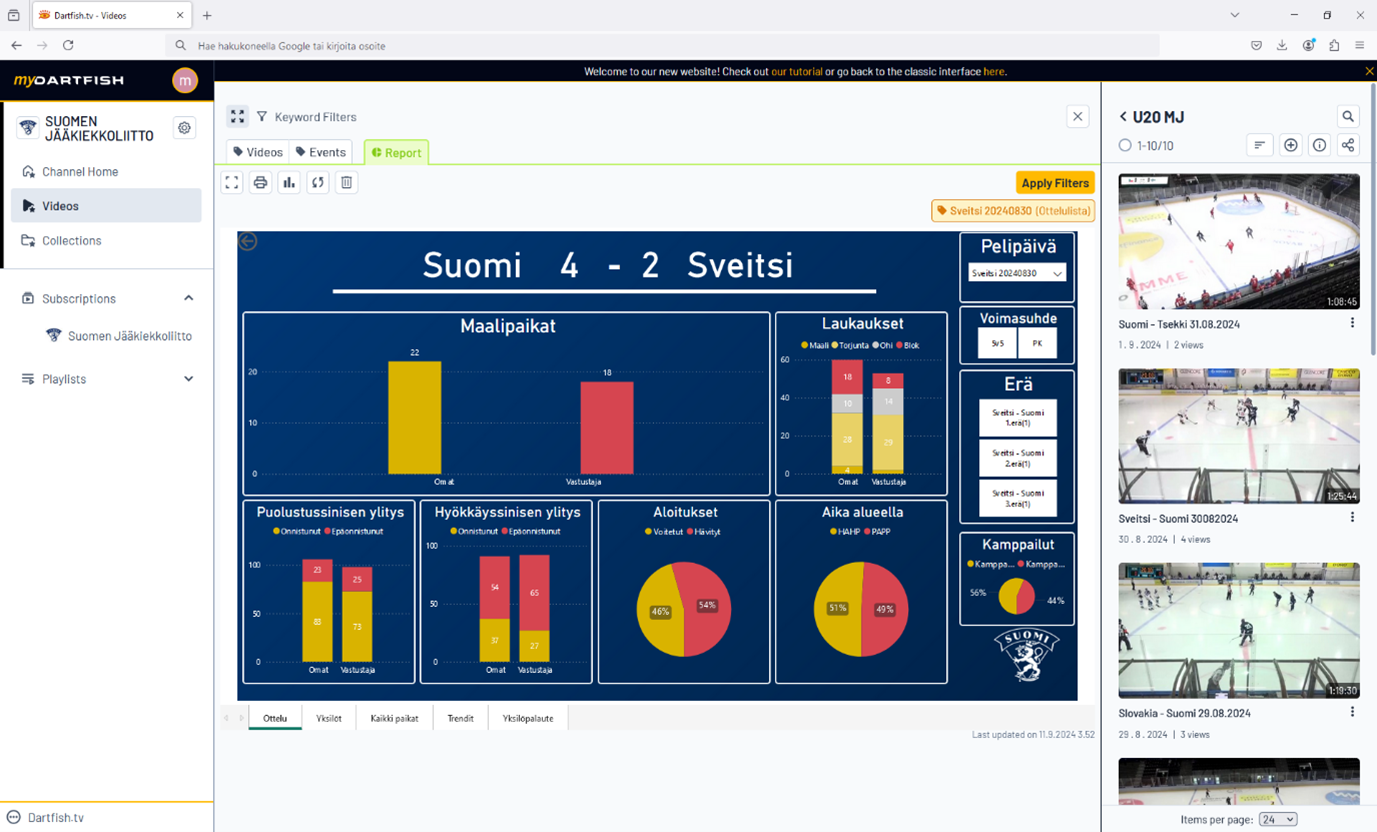Open the Pelipäivä dropdown Sveitsi 20240830
Viewport: 1377px width, 832px height.
click(x=1017, y=273)
